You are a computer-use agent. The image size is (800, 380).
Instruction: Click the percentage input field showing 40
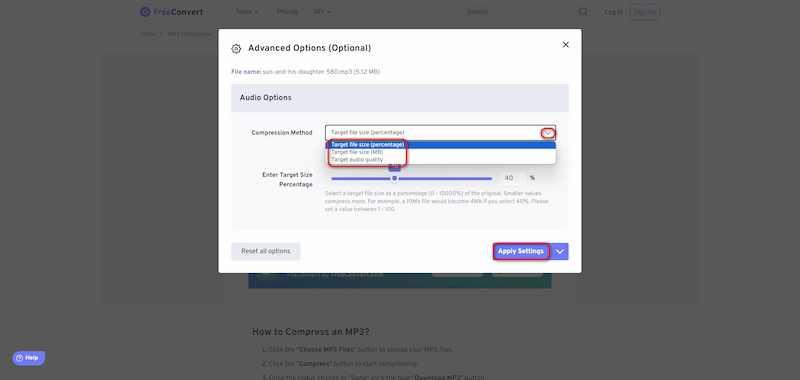coord(513,178)
